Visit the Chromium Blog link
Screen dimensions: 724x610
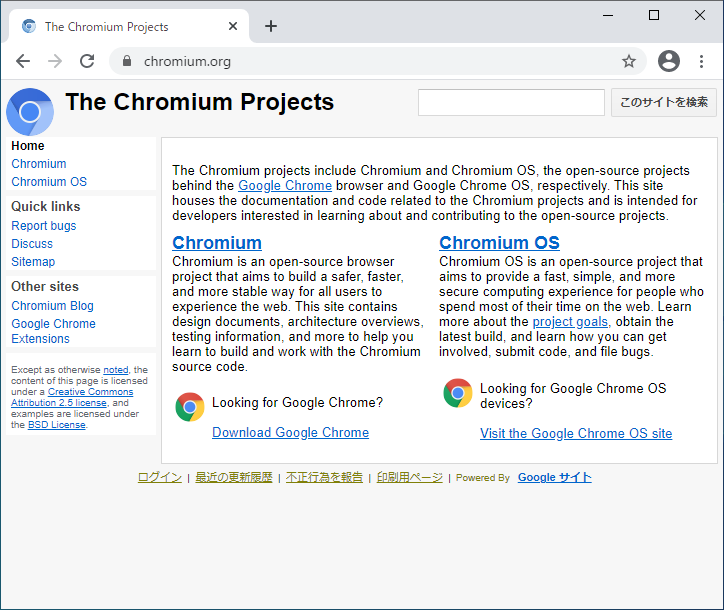coord(52,306)
